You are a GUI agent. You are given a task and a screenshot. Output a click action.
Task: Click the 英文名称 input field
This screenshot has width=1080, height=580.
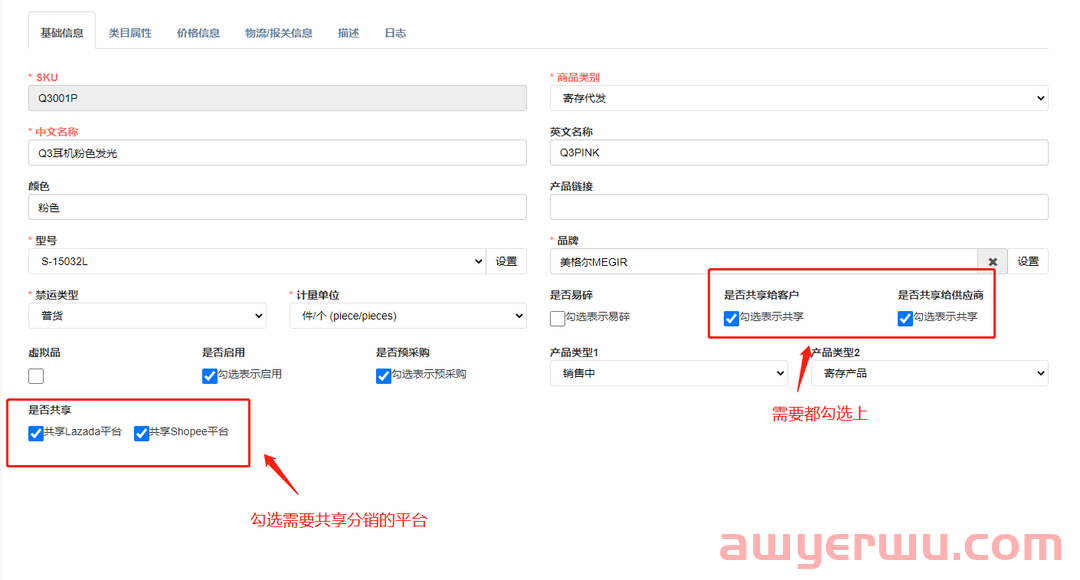point(798,153)
